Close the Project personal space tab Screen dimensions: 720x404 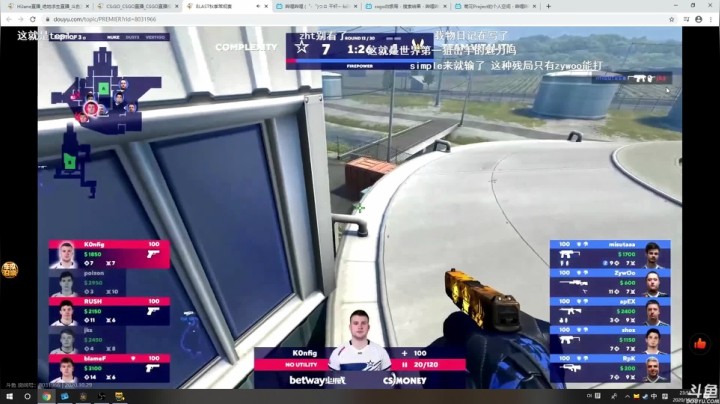tap(534, 6)
